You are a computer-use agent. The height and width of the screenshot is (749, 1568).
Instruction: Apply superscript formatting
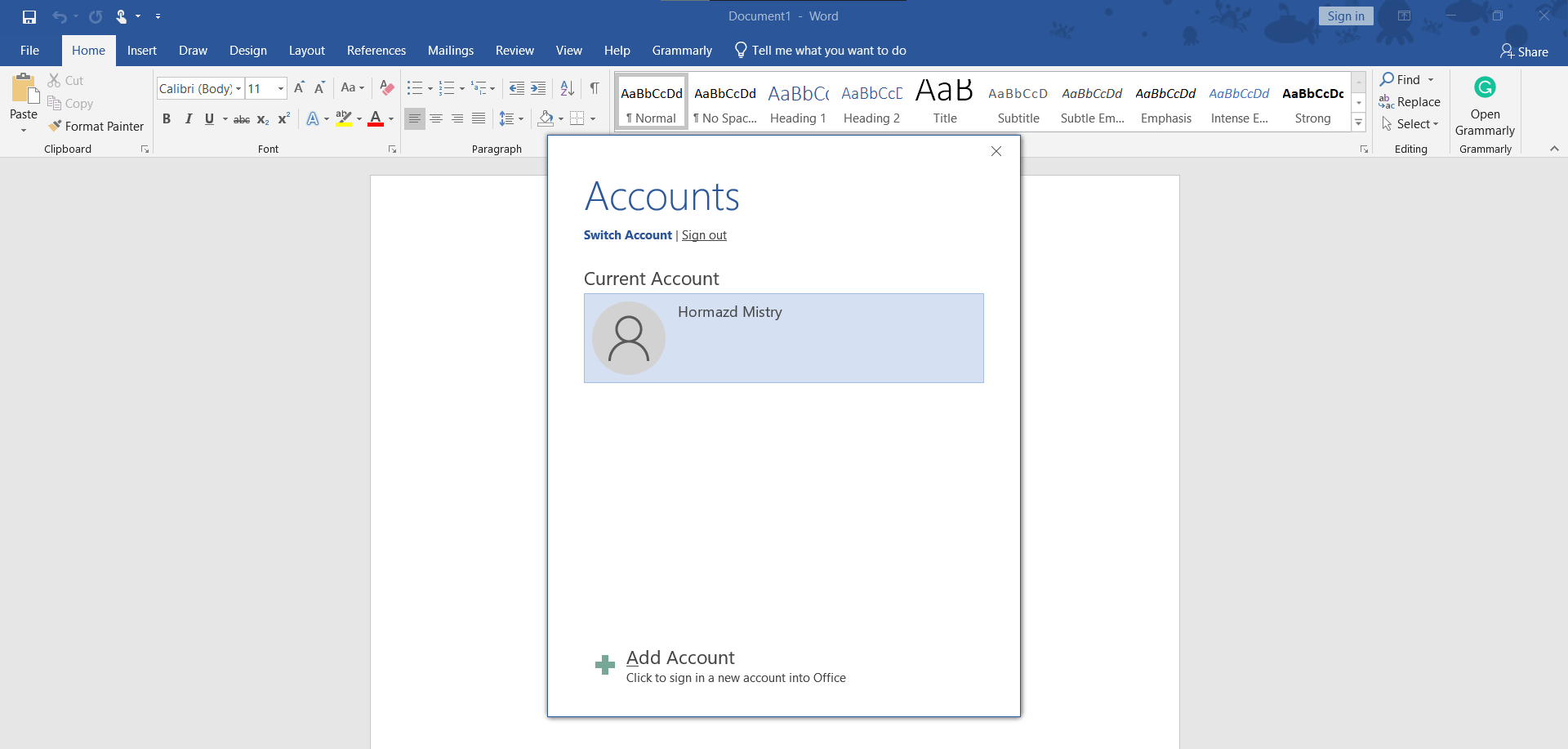284,119
